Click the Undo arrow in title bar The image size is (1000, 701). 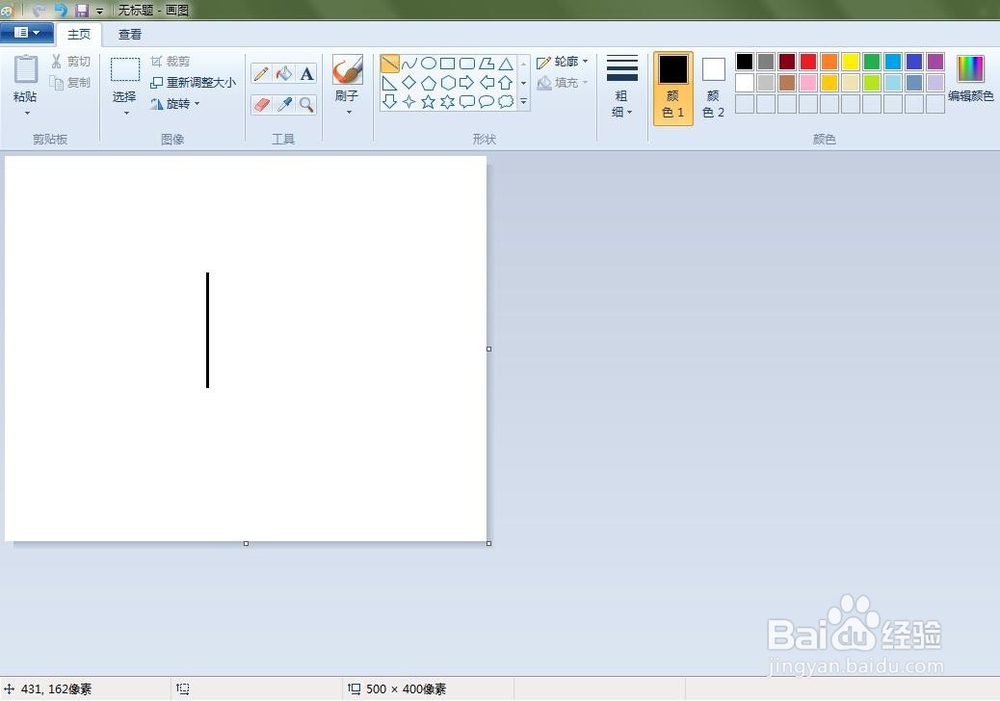pos(60,10)
